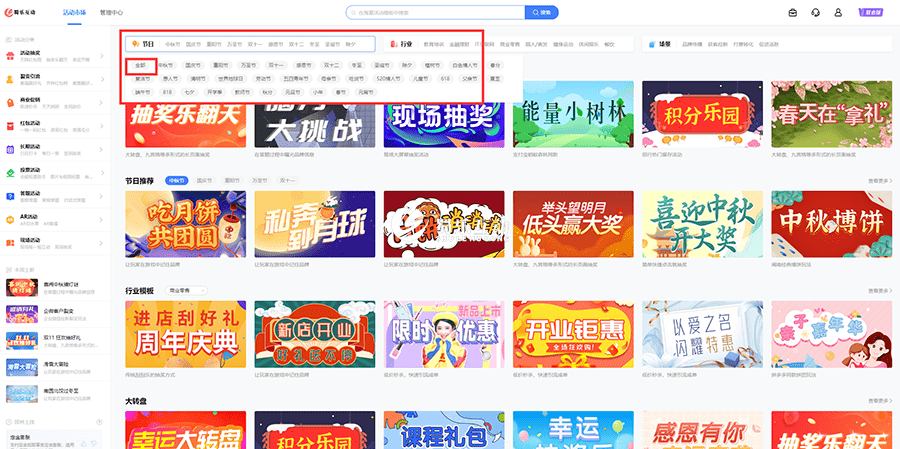Expand the 商业促销 category chevron
The image size is (900, 449).
tap(102, 102)
